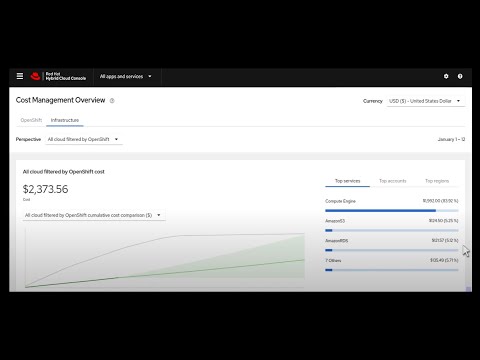Click the AmazonS3 cost amount value
The image size is (480, 360).
(x=443, y=221)
